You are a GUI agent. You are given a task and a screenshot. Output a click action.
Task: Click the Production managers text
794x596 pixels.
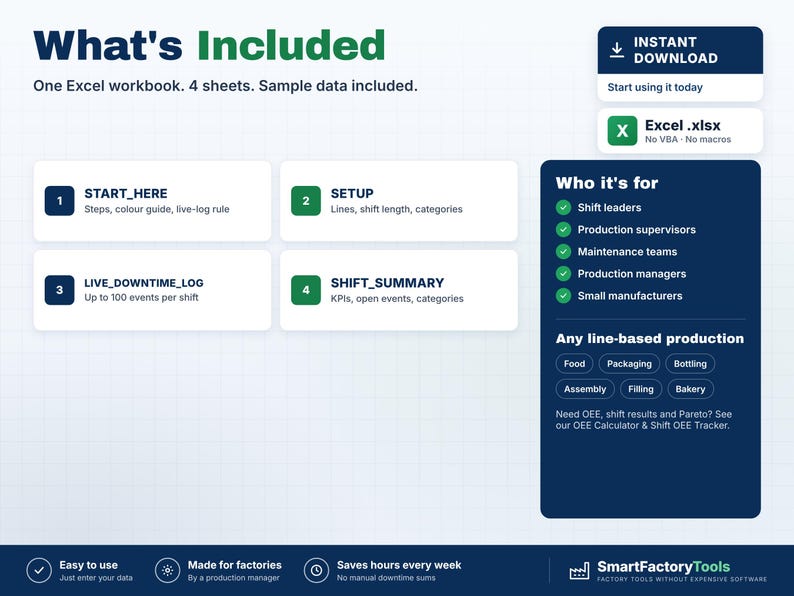pyautogui.click(x=632, y=274)
